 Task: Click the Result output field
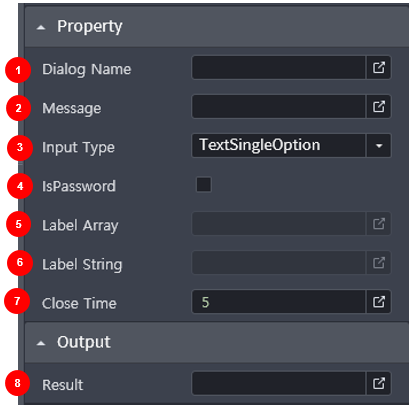279,383
